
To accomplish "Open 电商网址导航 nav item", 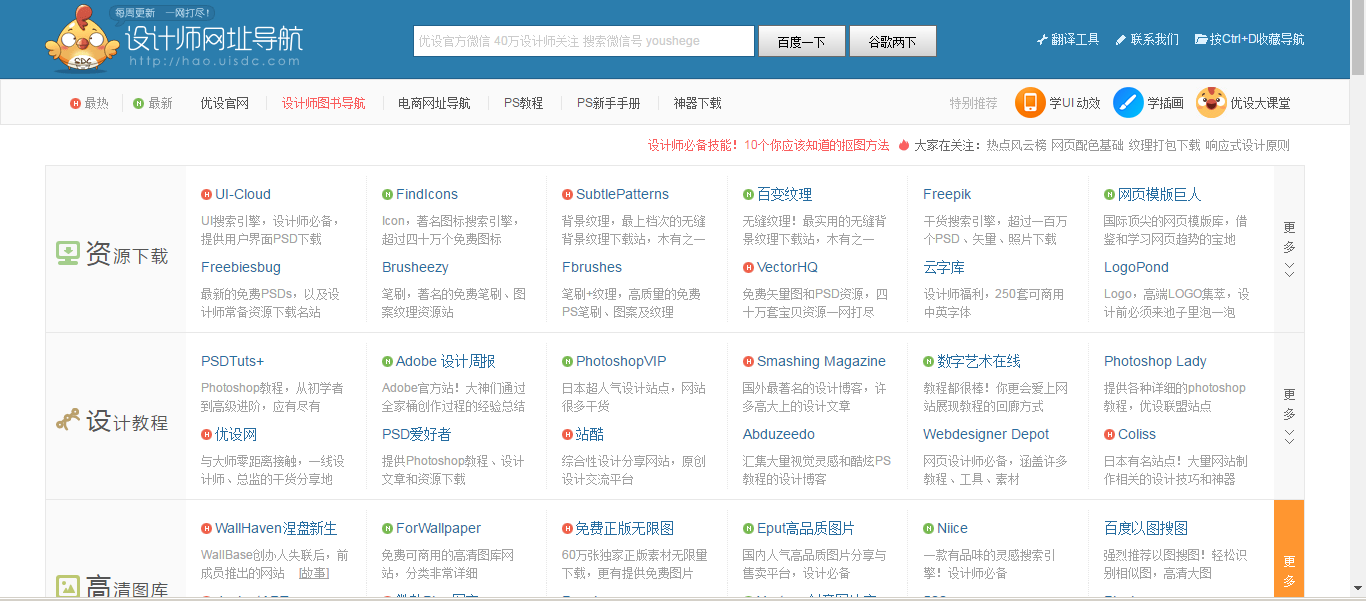I will (x=434, y=103).
